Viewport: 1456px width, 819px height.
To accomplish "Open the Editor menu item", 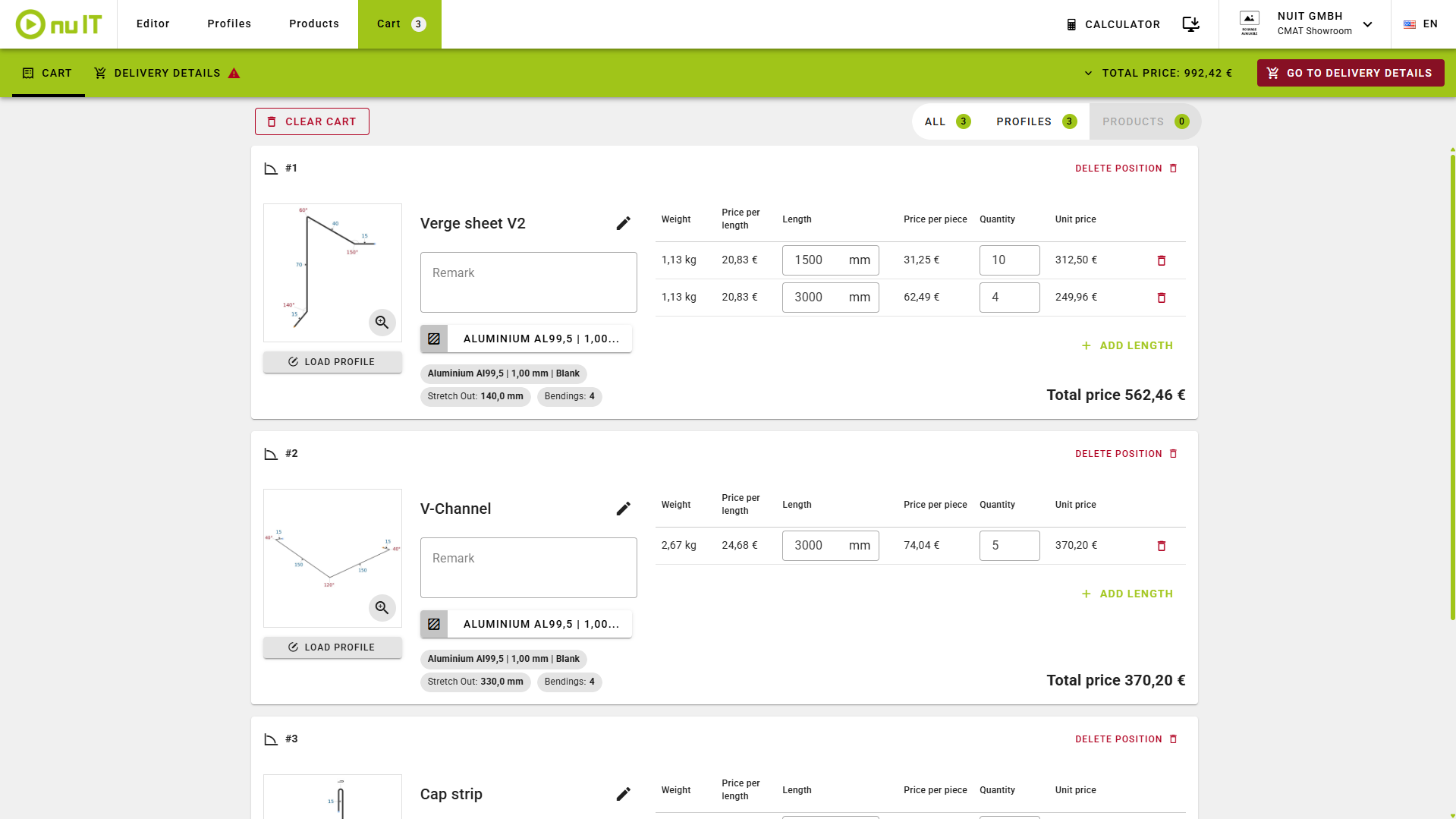I will (x=153, y=24).
